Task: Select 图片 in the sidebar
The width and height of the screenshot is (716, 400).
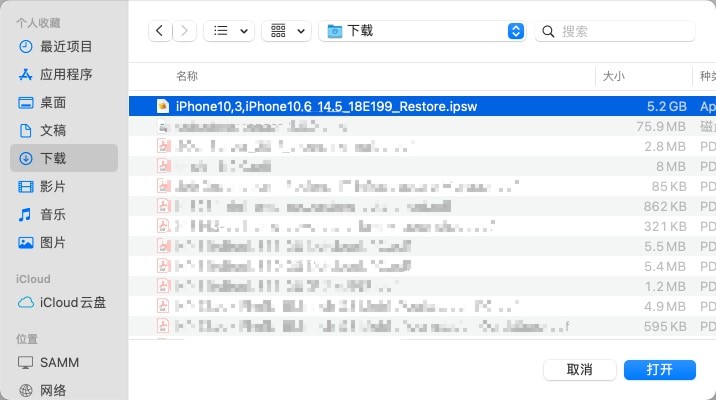Action: coord(64,242)
